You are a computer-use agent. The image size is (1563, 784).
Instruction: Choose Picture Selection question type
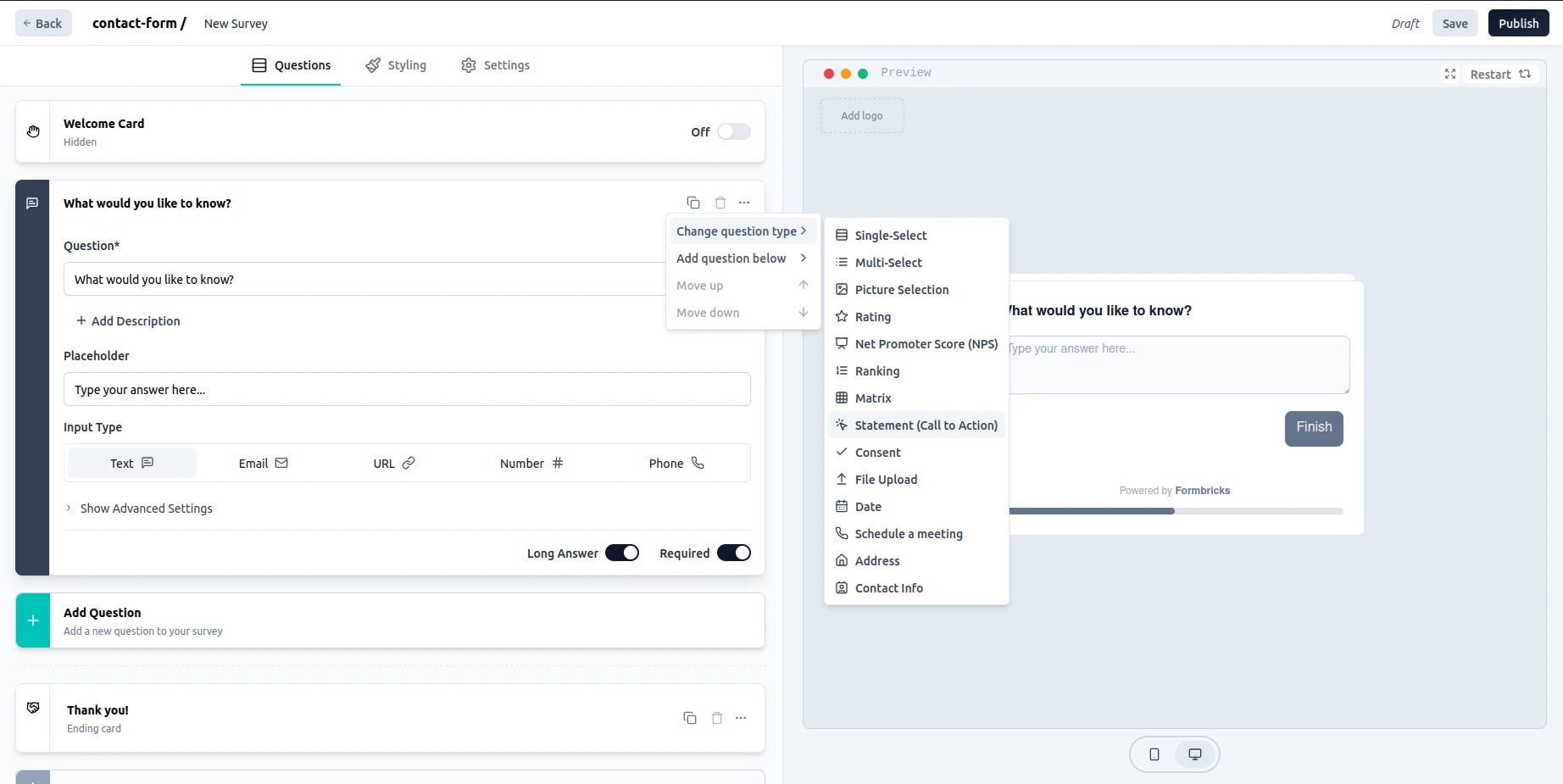coord(916,290)
